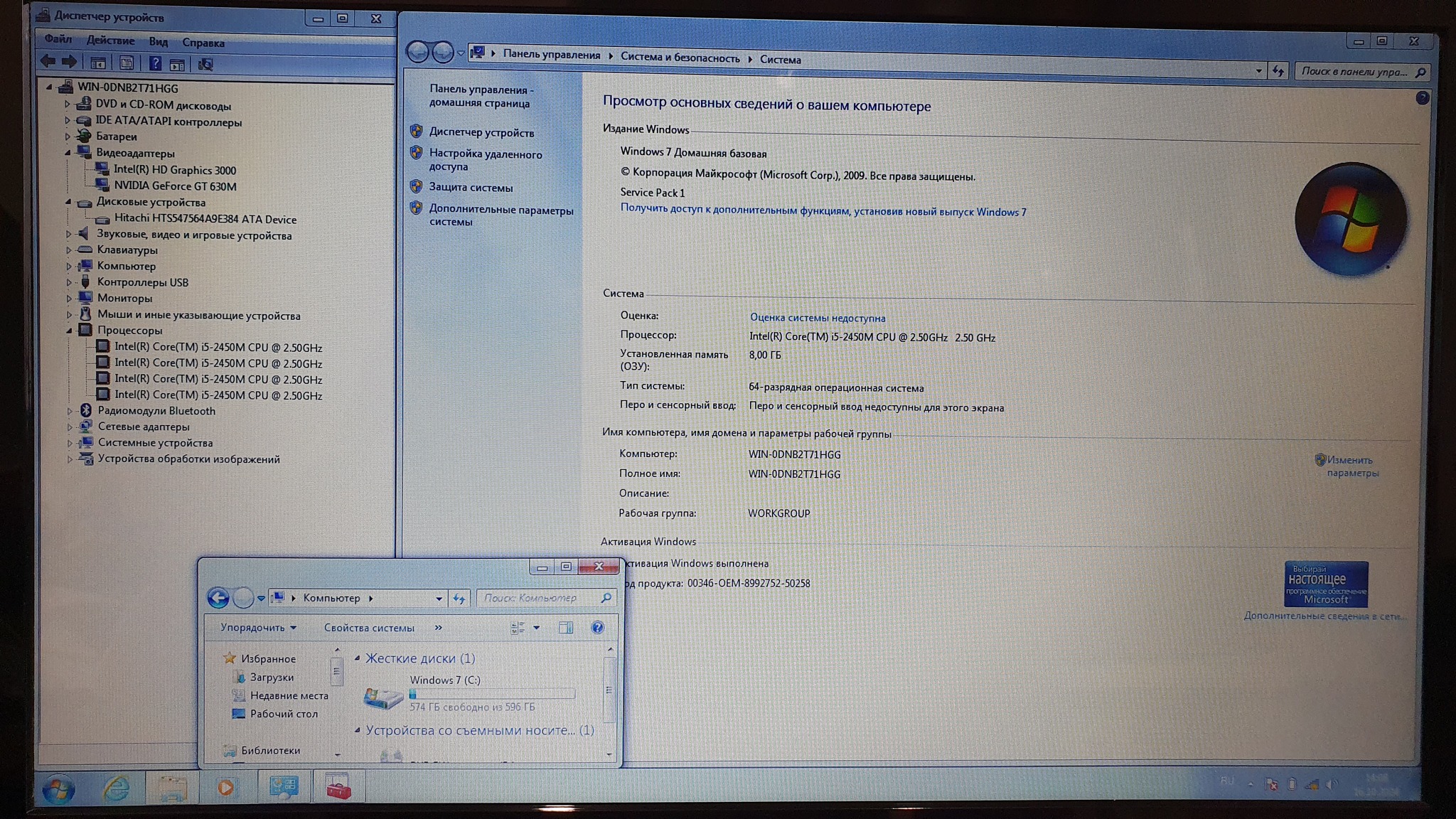Viewport: 1456px width, 819px height.
Task: Open the Справка menu
Action: pyautogui.click(x=203, y=43)
